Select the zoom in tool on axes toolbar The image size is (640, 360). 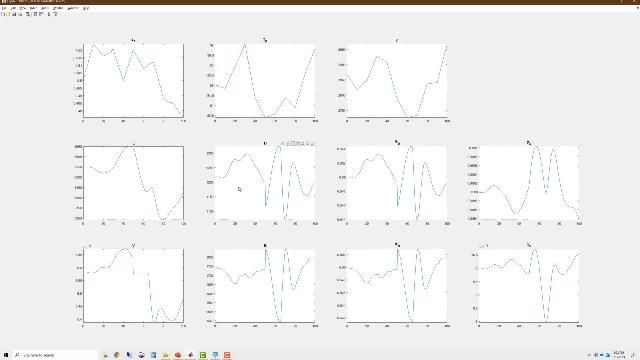pyautogui.click(x=303, y=144)
